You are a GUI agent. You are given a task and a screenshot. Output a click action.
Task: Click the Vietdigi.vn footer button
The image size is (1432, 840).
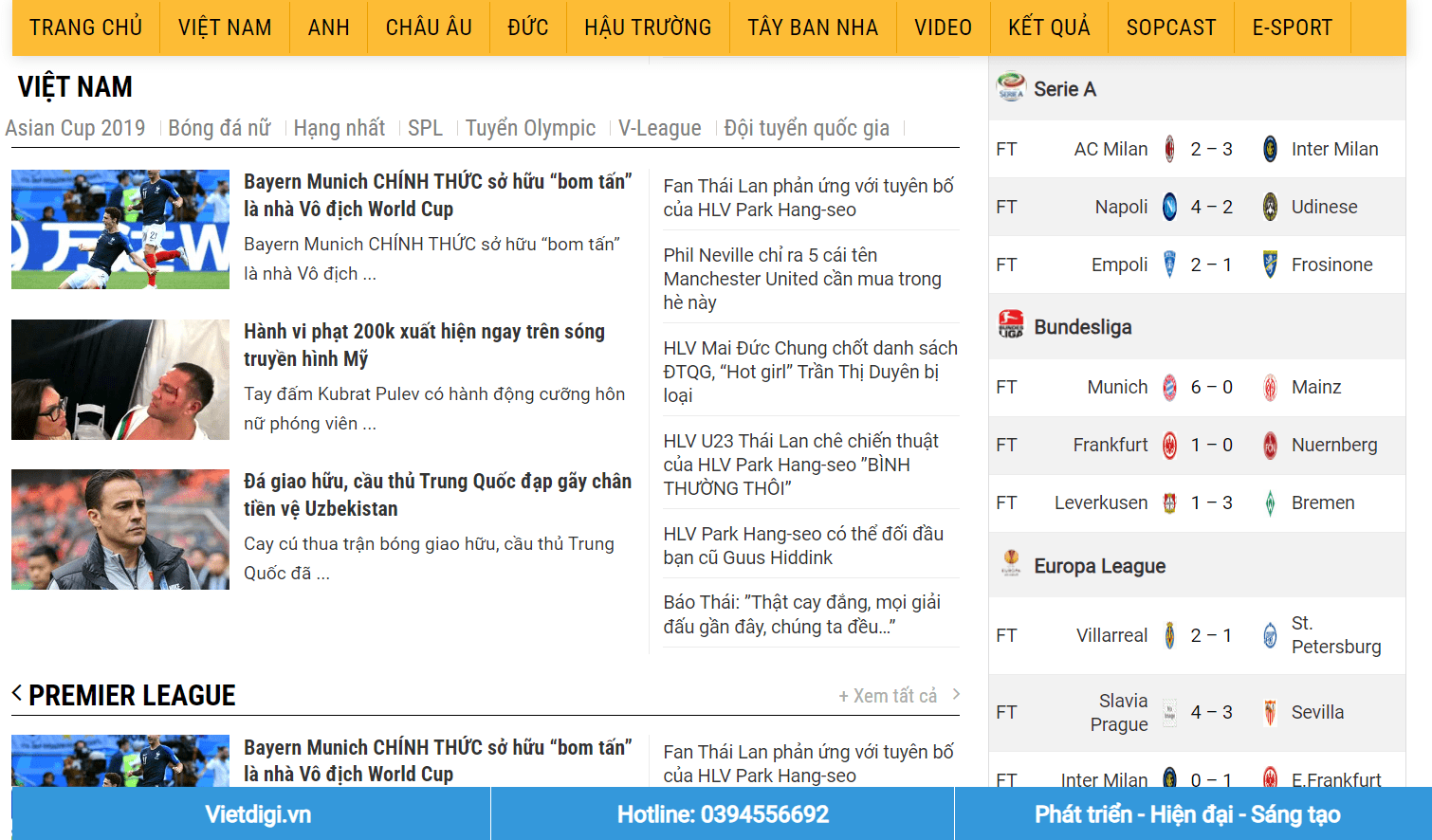tap(258, 814)
